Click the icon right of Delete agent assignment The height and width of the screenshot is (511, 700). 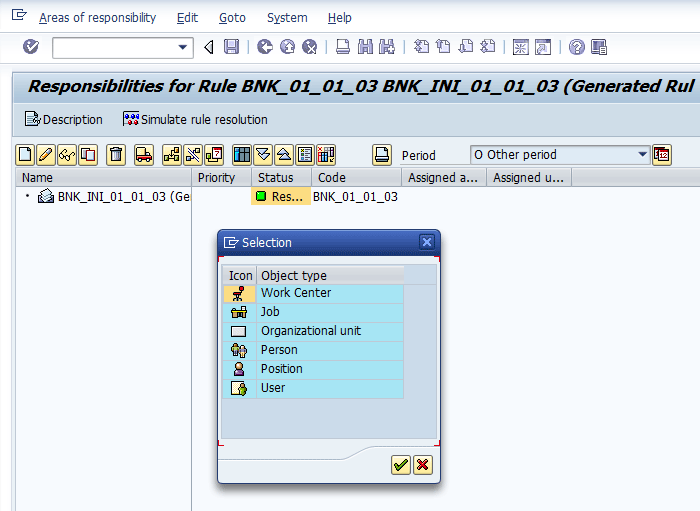click(214, 155)
